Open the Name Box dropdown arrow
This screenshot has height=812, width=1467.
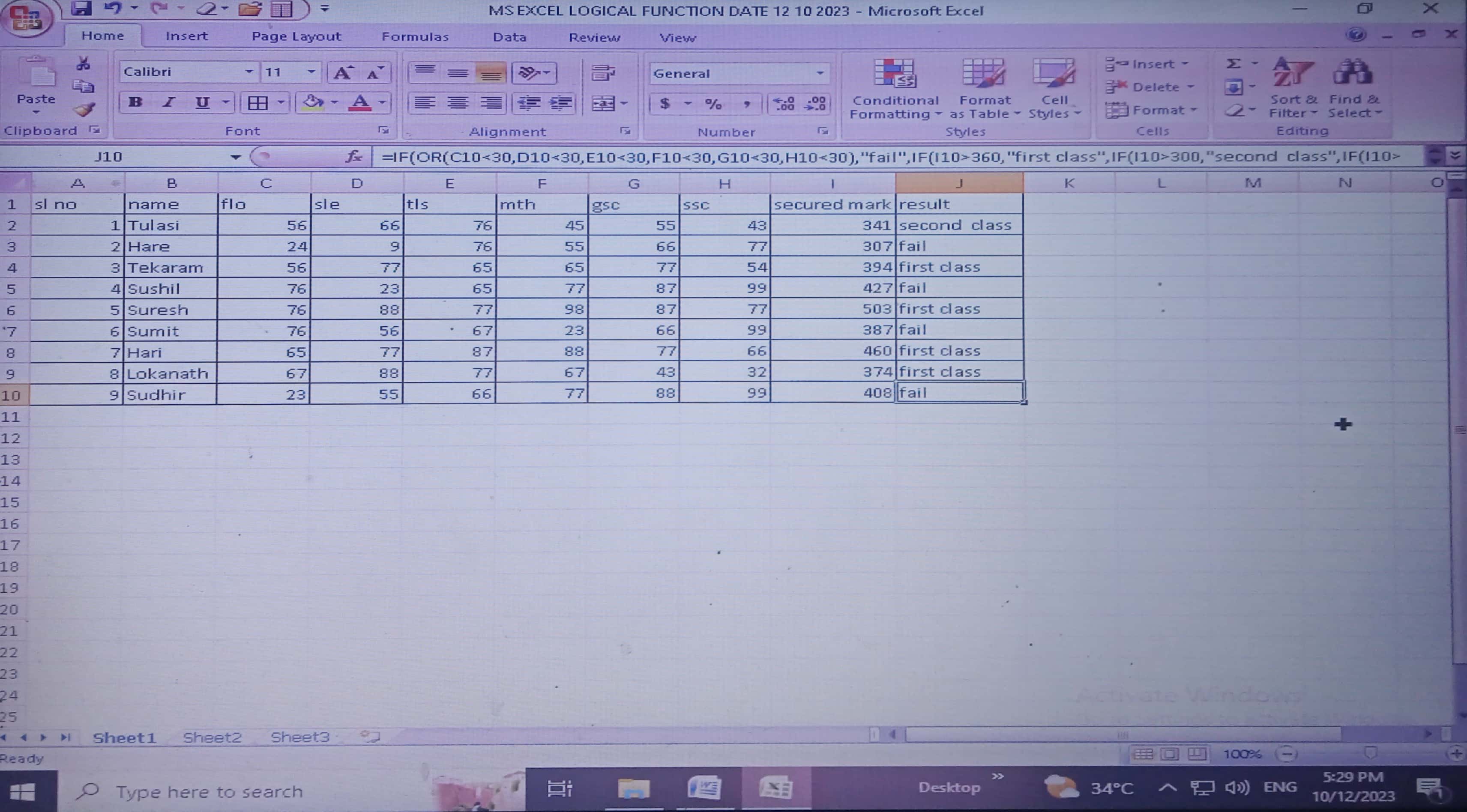point(235,157)
